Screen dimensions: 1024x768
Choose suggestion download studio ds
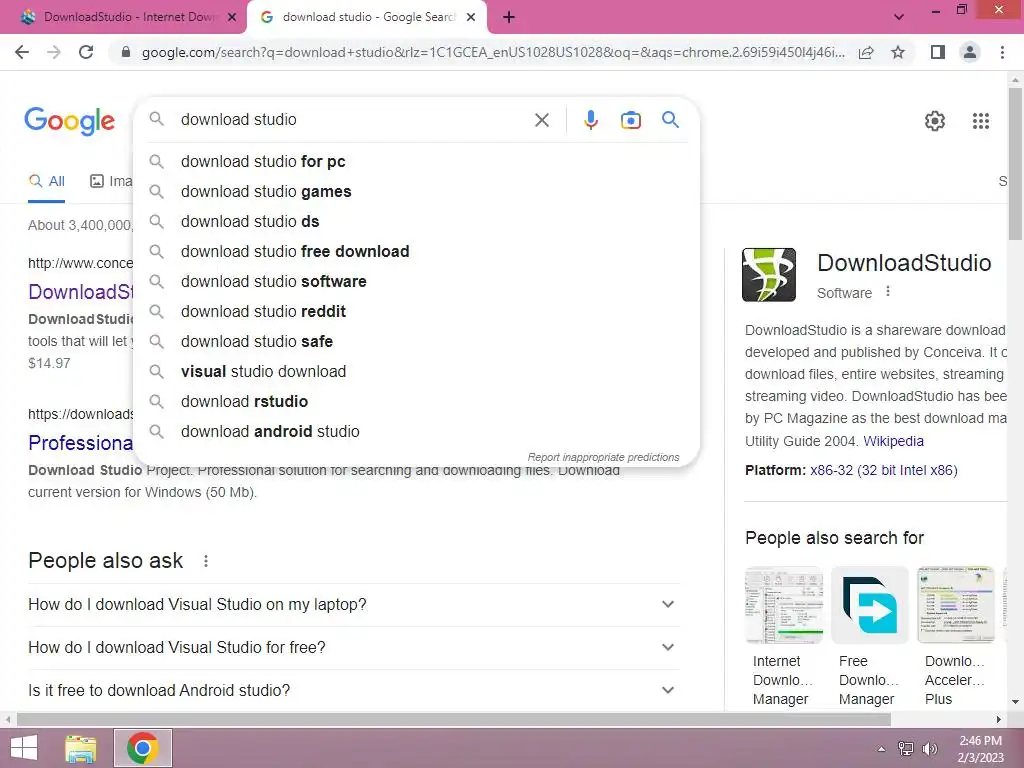416,221
